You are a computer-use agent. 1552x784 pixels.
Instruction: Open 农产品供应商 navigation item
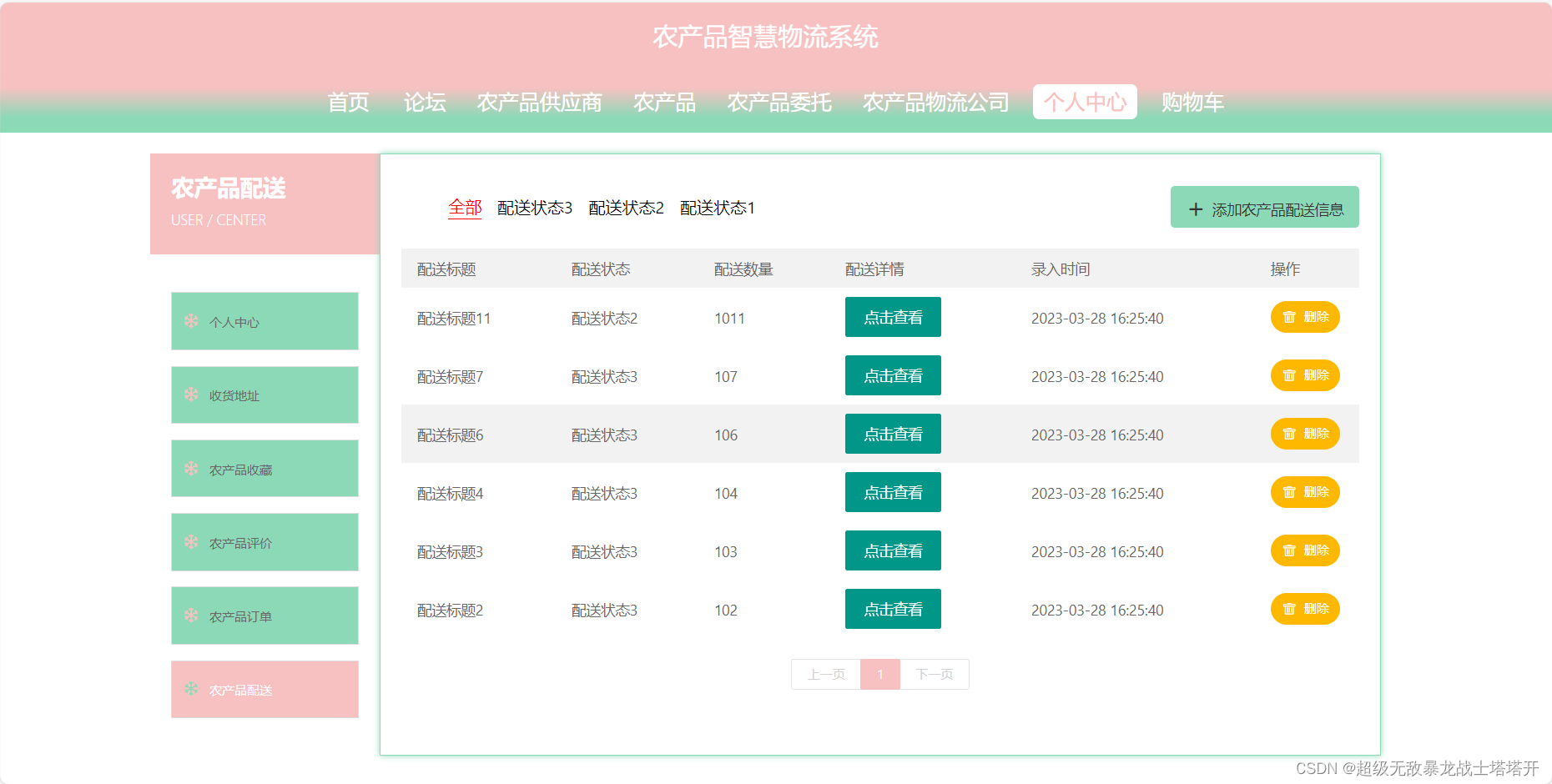tap(539, 103)
